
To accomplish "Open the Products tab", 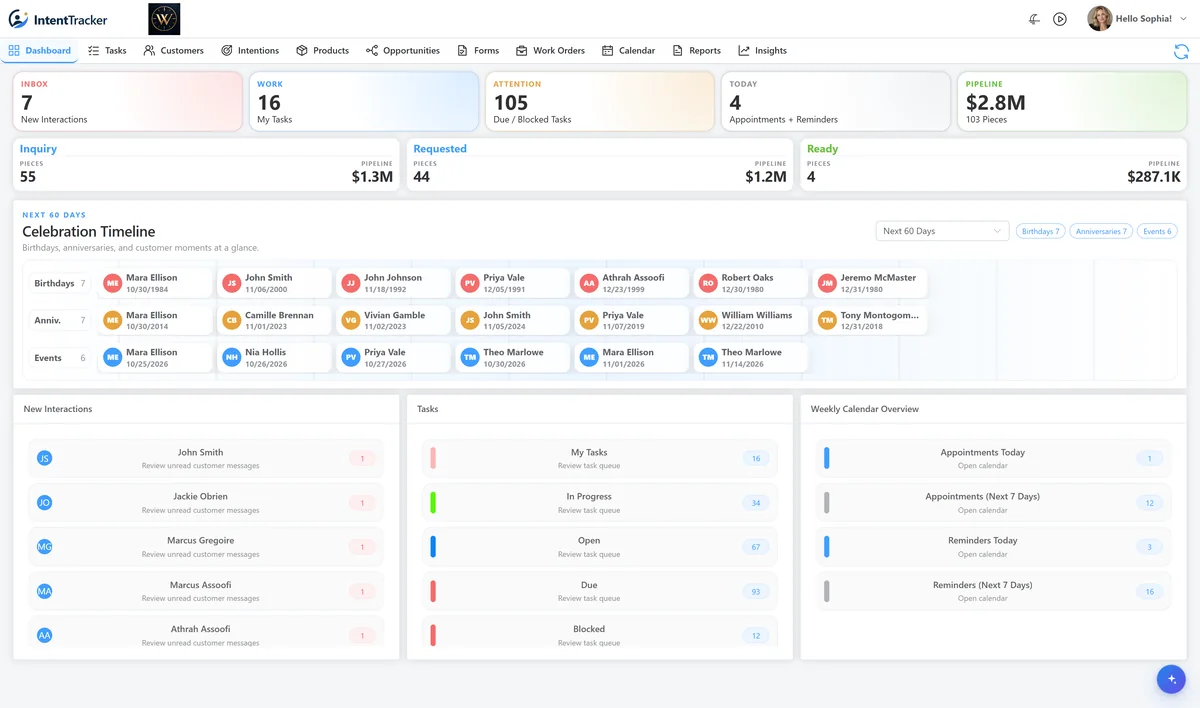I will 322,50.
